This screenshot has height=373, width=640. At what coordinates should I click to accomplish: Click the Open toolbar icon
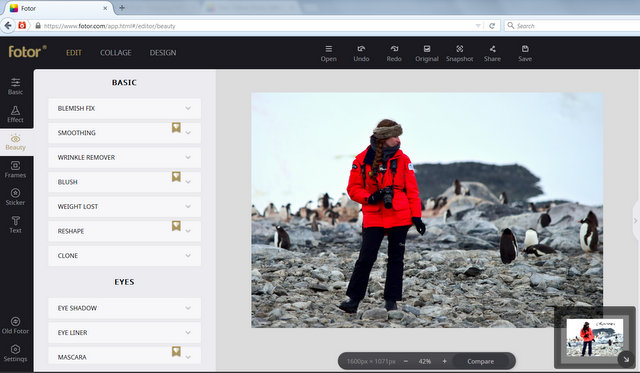[x=329, y=53]
